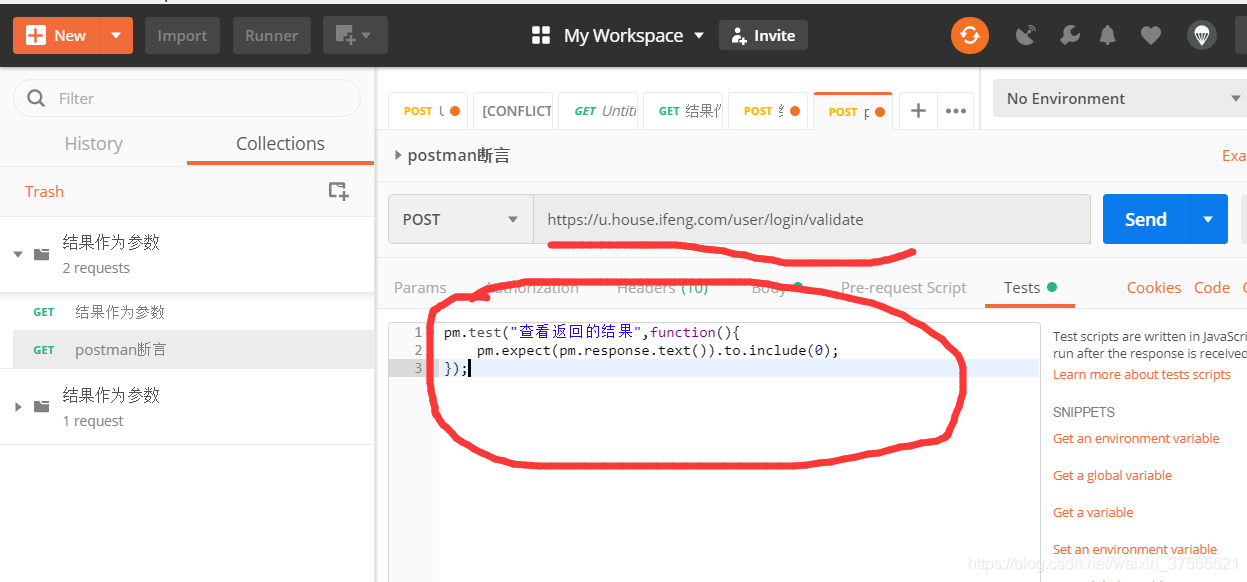Viewport: 1247px width, 582px height.
Task: Click the orange New button
Action: (56, 36)
